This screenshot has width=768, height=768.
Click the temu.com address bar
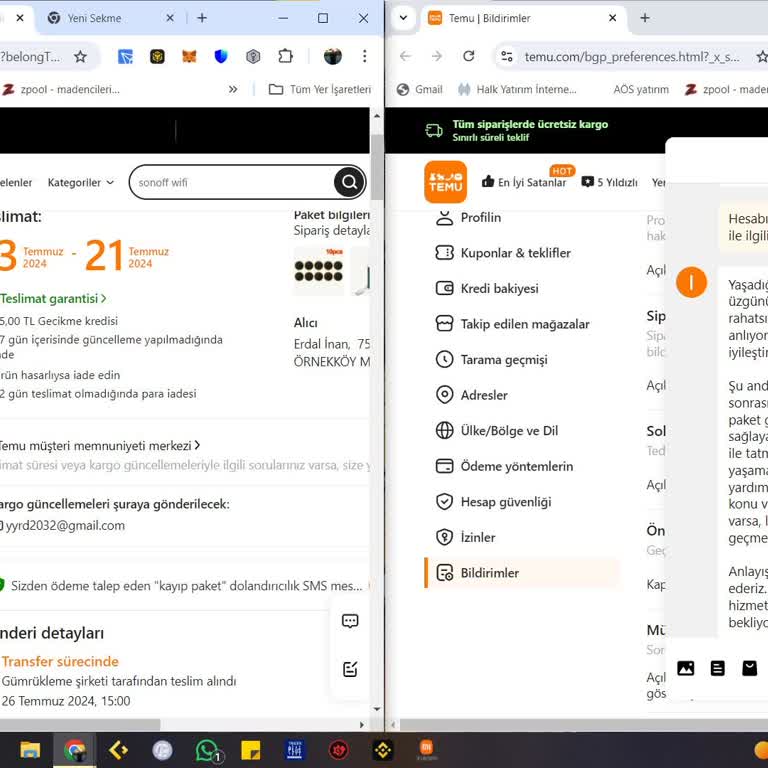click(x=632, y=57)
